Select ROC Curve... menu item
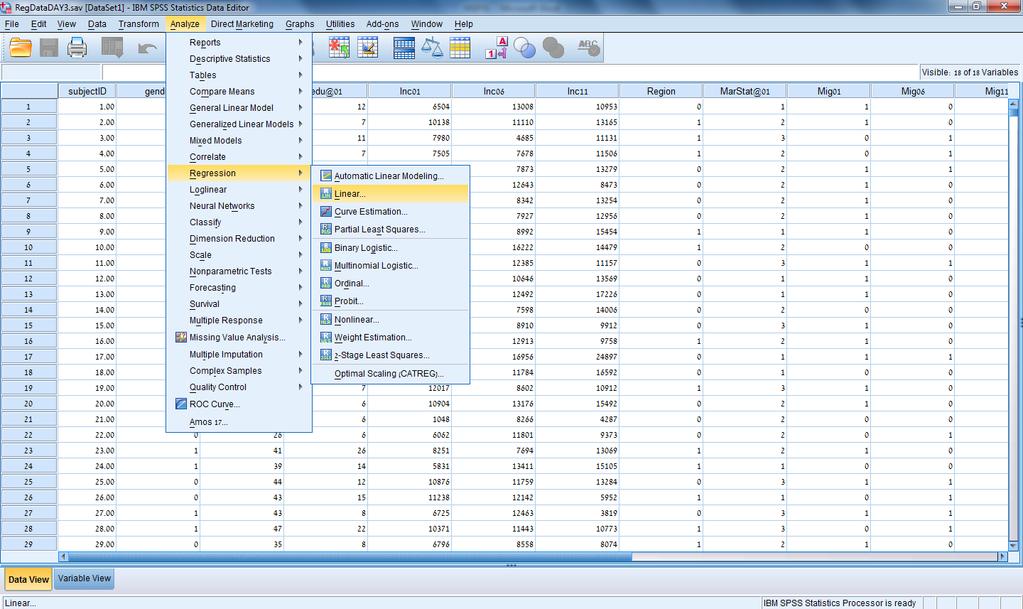 239,404
